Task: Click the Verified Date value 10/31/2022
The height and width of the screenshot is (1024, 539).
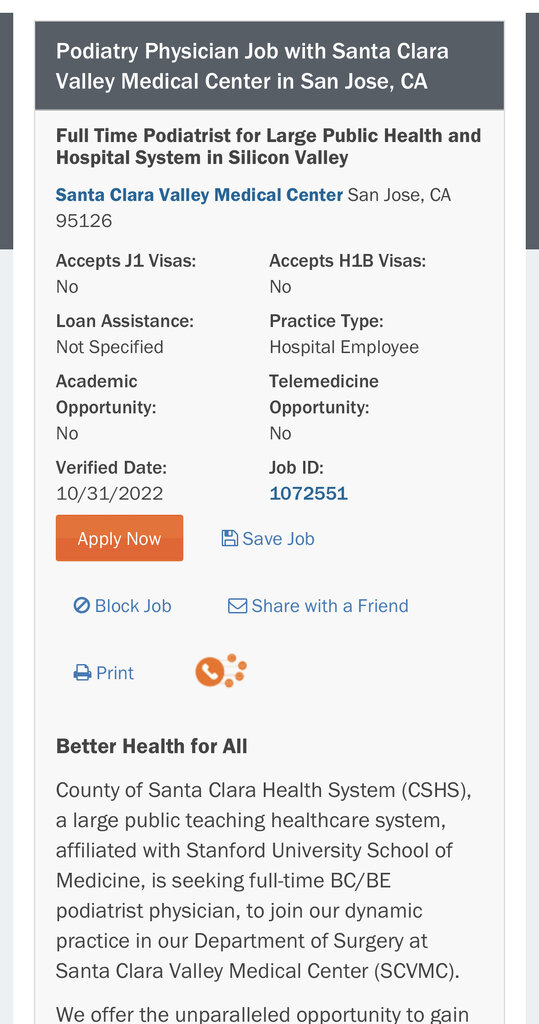Action: 110,493
